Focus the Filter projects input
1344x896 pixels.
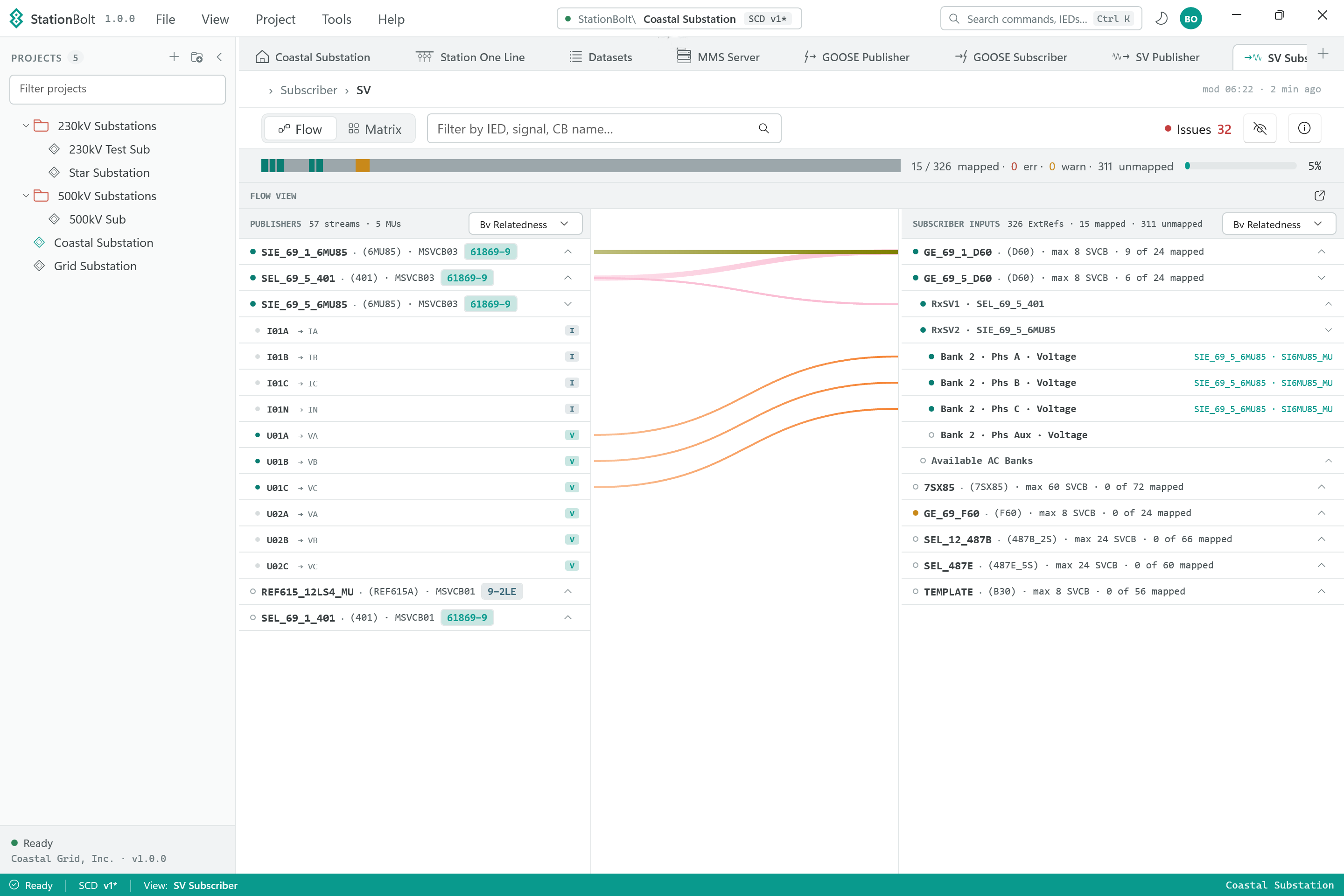click(x=118, y=89)
